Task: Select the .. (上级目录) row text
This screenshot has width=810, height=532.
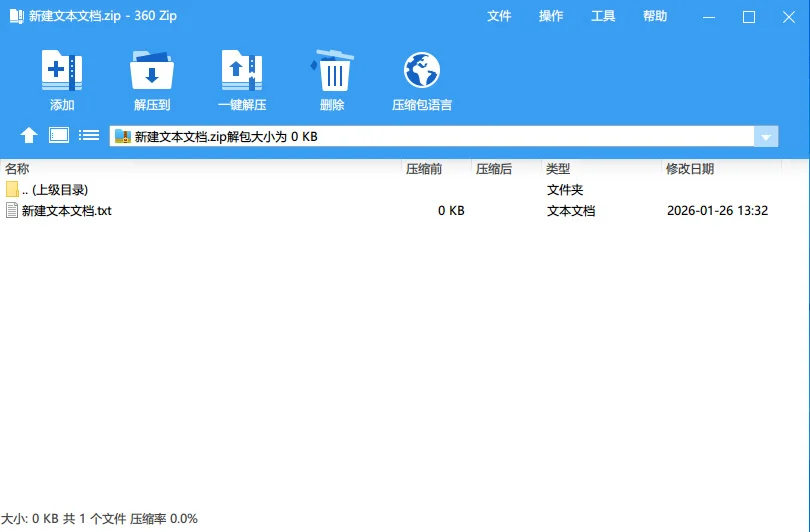Action: pos(55,190)
